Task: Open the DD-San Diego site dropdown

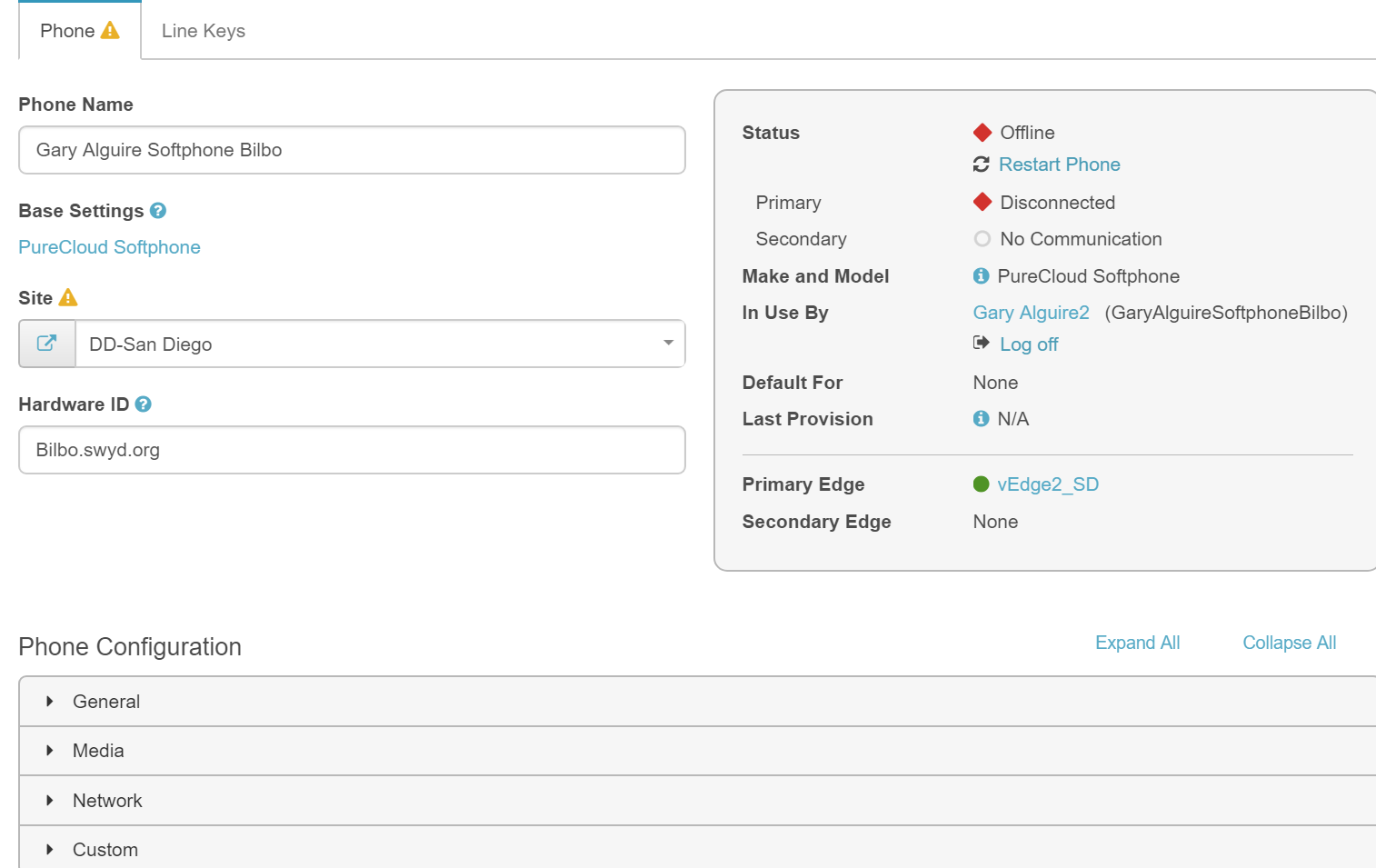Action: click(x=666, y=344)
